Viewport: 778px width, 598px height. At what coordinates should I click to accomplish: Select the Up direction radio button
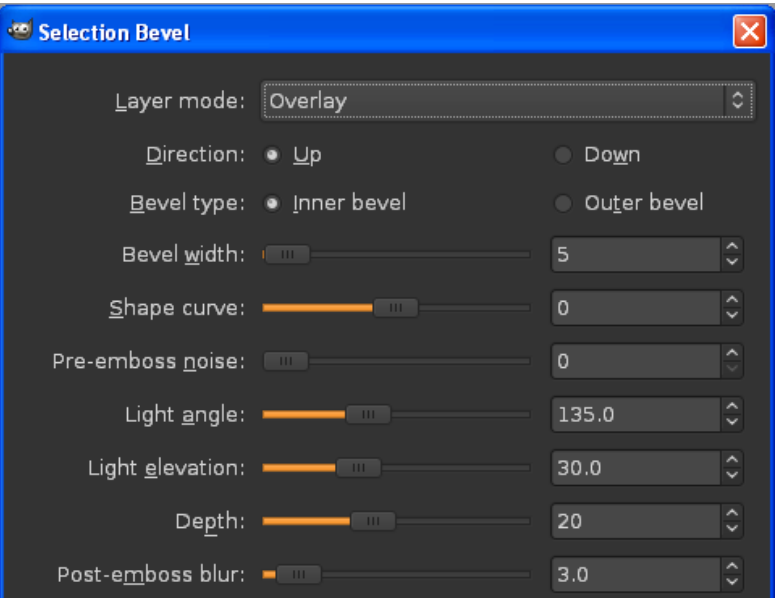[x=271, y=155]
